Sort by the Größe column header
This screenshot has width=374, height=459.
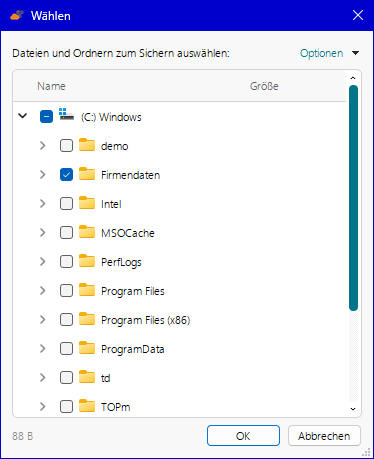pyautogui.click(x=264, y=86)
